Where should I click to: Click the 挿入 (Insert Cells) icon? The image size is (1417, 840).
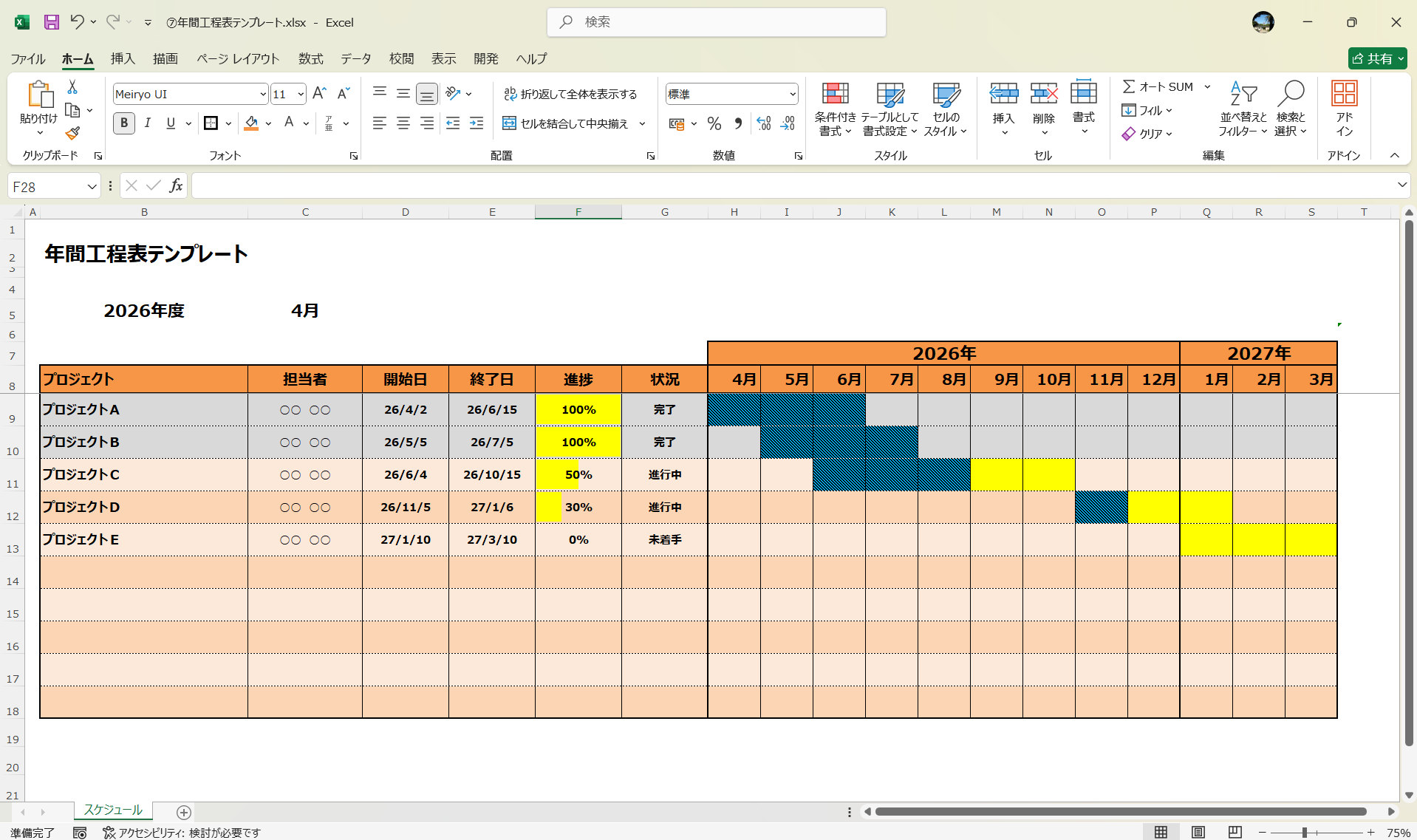pos(1005,108)
